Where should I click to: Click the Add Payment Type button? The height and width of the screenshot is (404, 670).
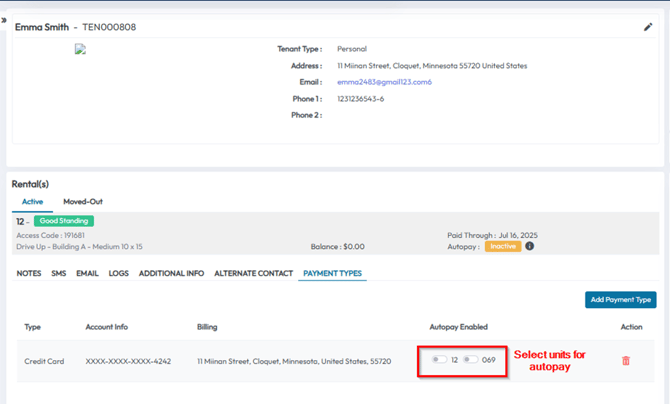(x=620, y=300)
